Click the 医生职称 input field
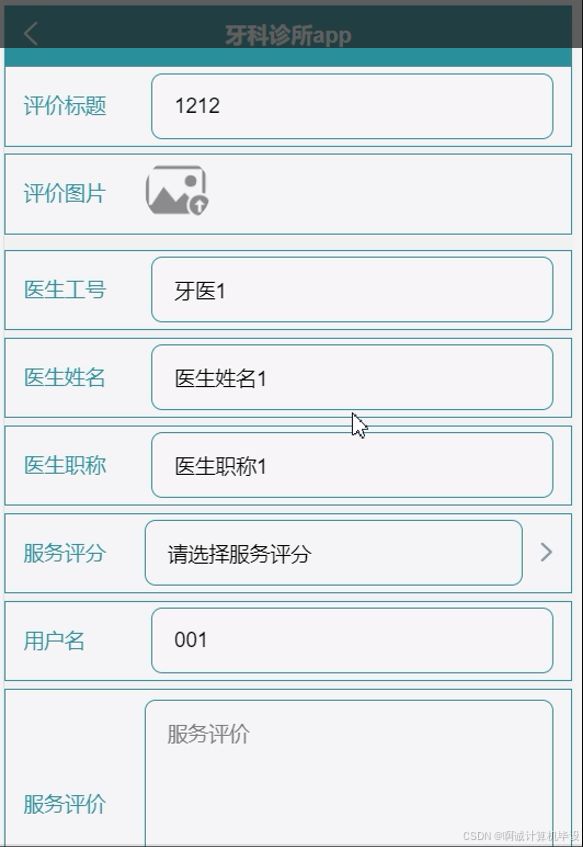 pyautogui.click(x=352, y=465)
